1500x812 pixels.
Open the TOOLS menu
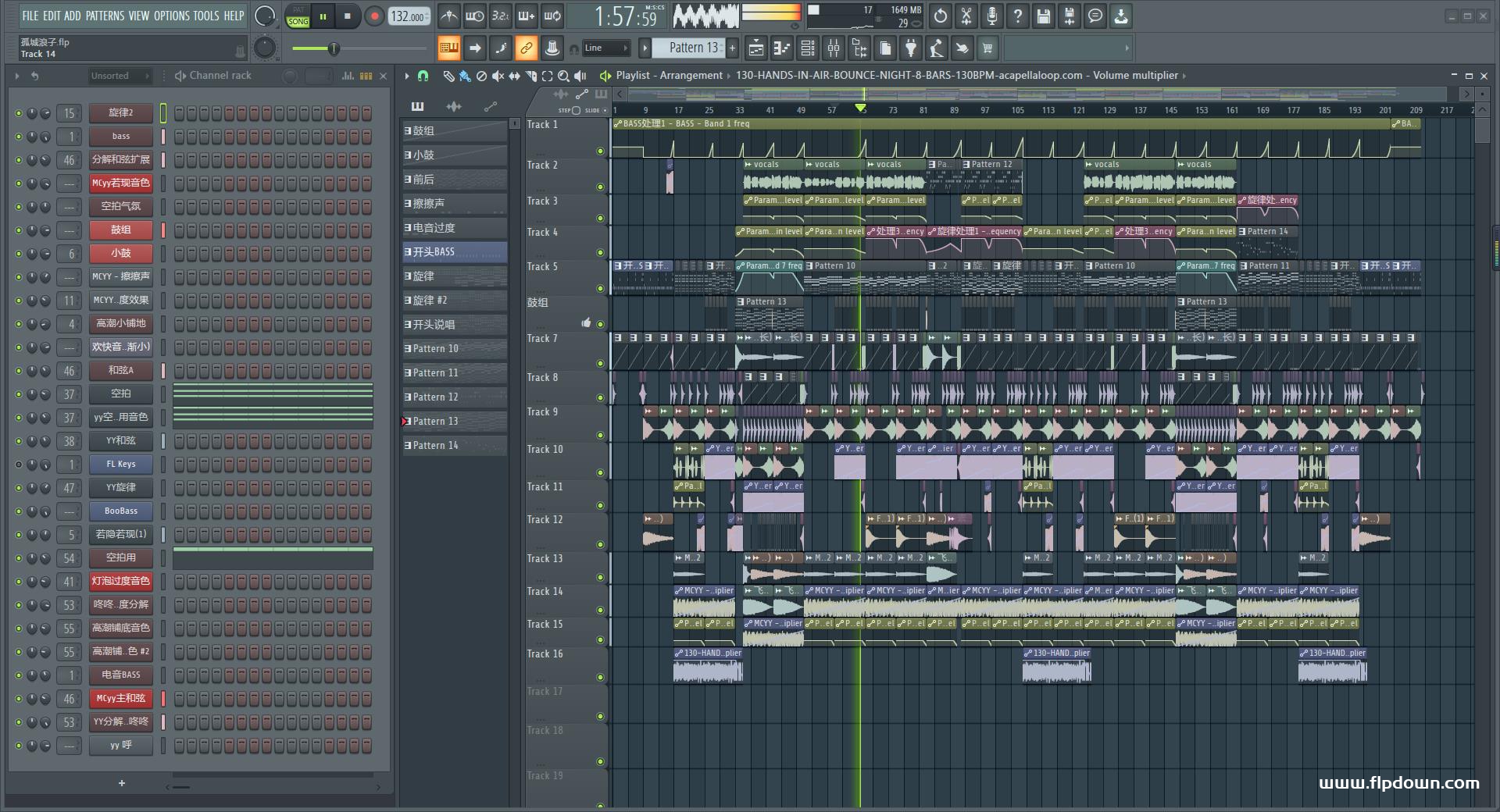[206, 16]
